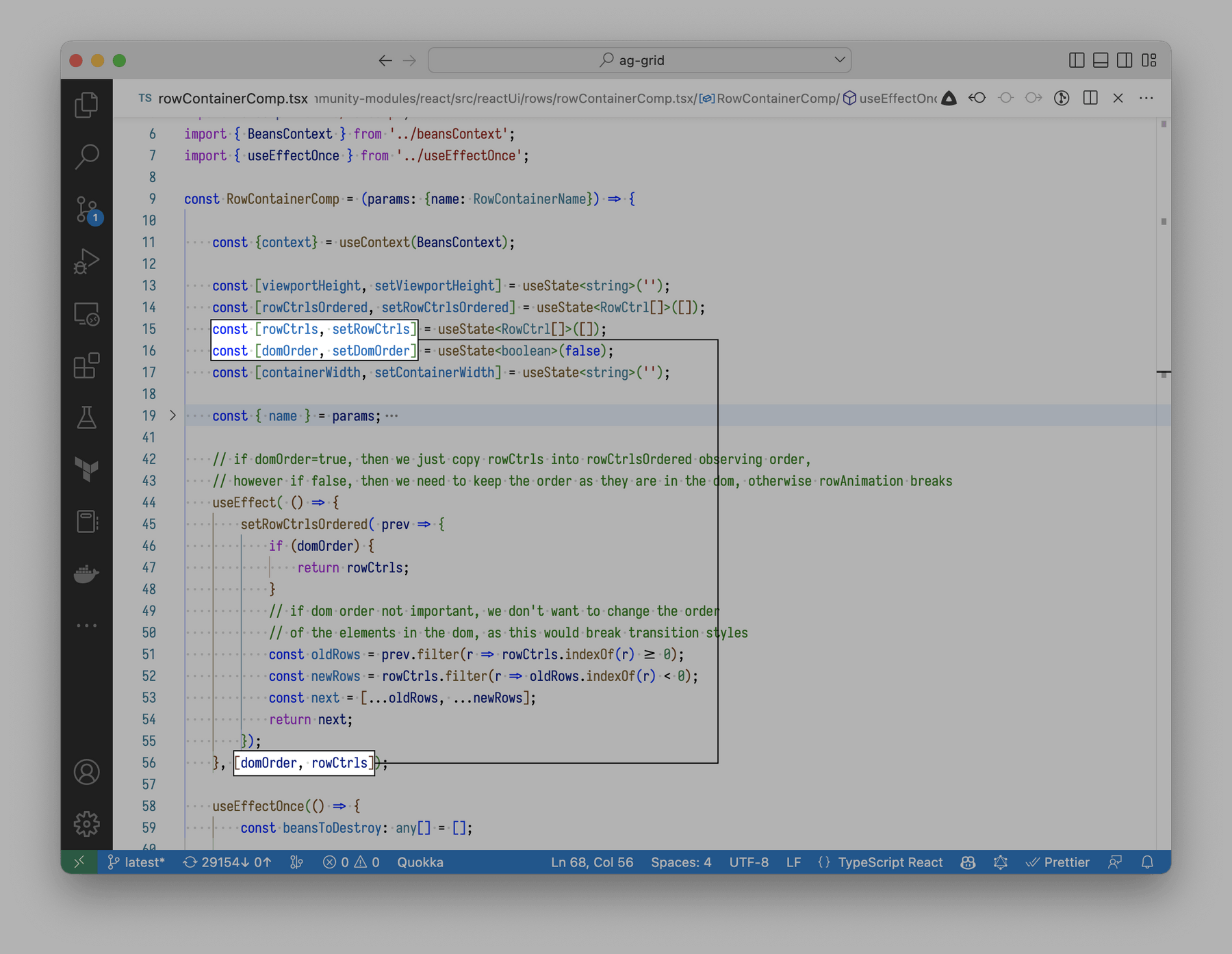Viewport: 1232px width, 954px height.
Task: Open the editor More Actions menu
Action: point(1146,98)
